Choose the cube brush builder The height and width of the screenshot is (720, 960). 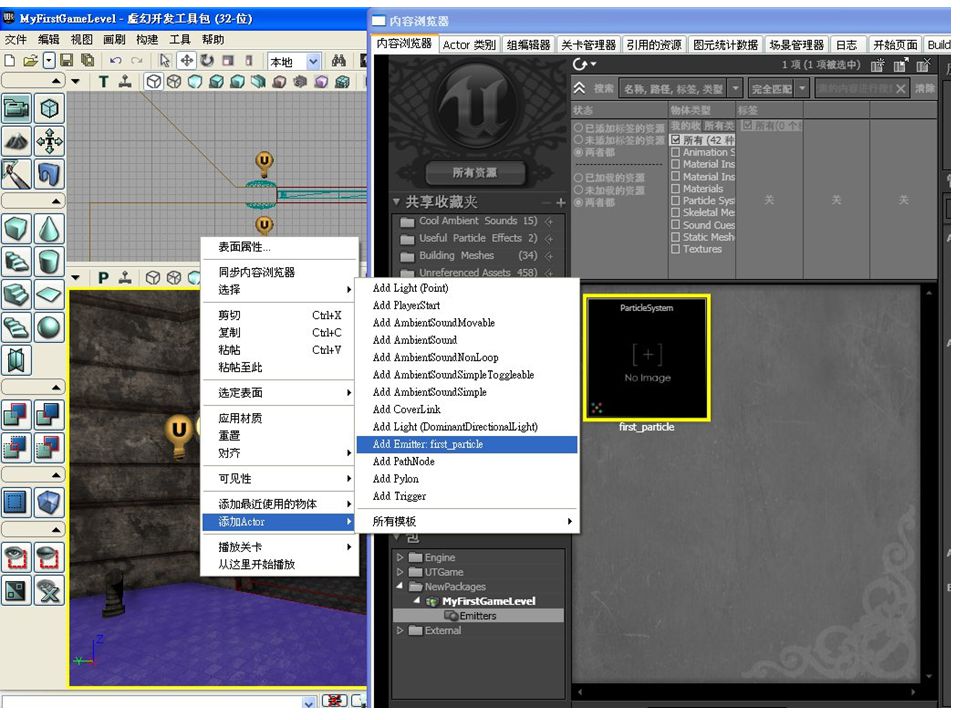[17, 229]
